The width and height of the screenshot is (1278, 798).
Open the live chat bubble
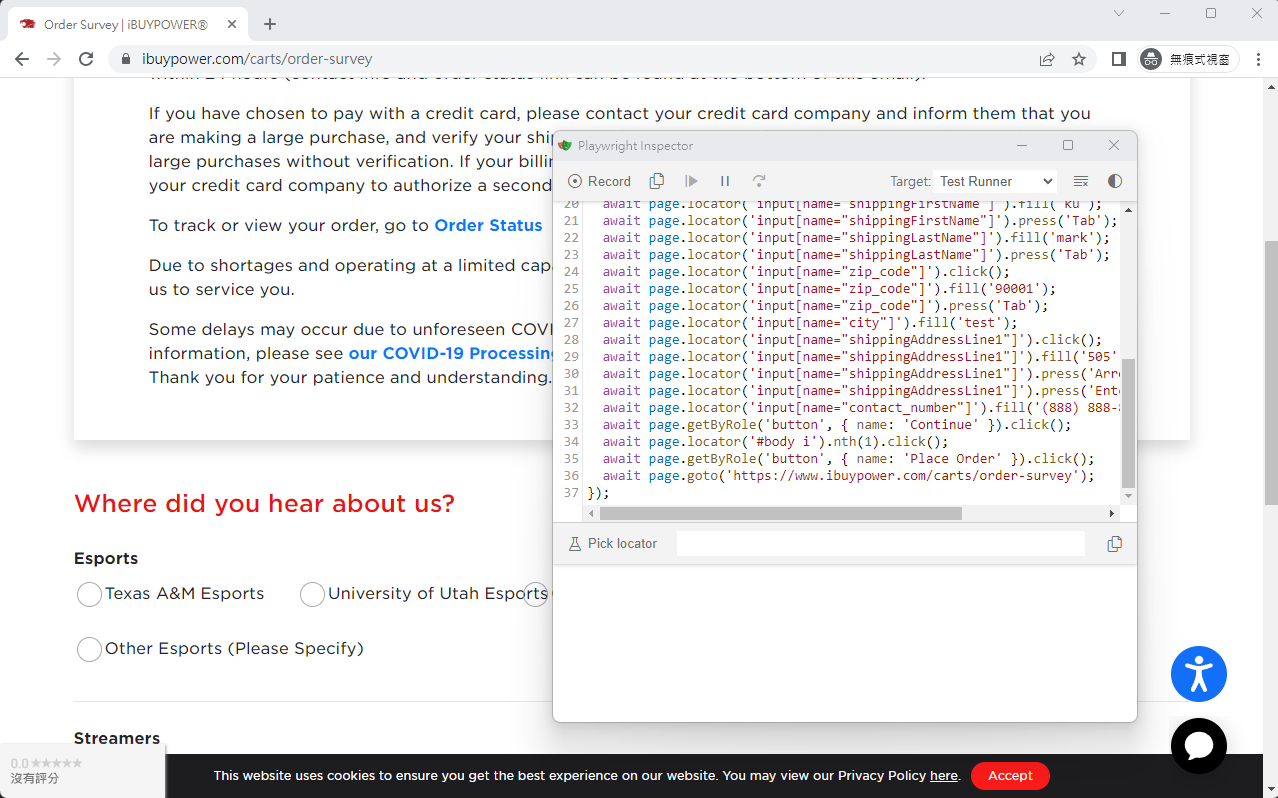[x=1198, y=746]
